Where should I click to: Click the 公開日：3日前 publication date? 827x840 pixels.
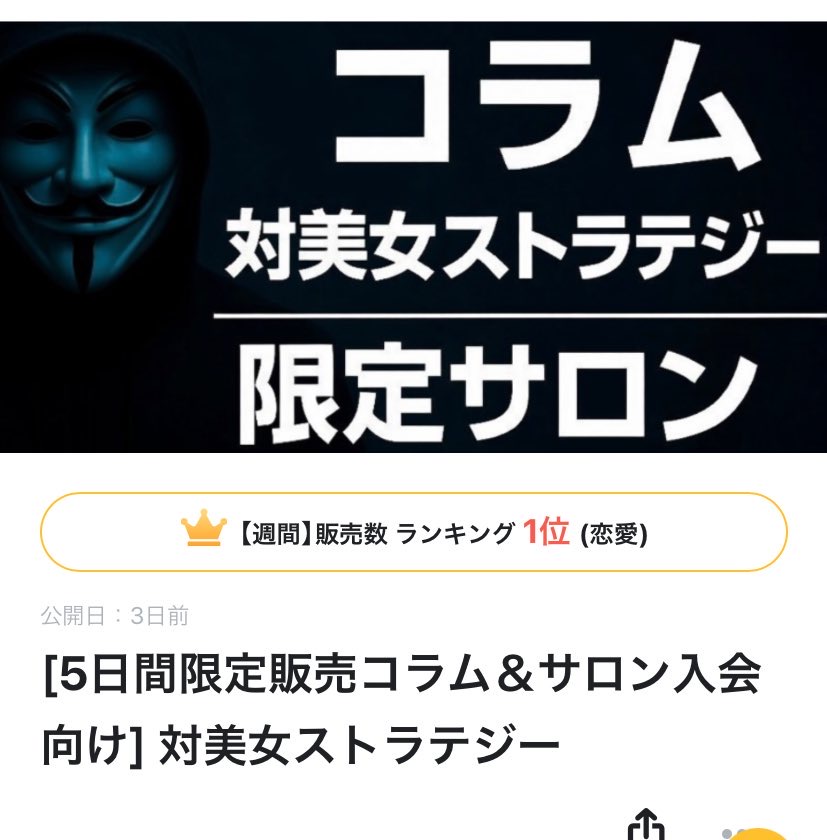pyautogui.click(x=115, y=616)
